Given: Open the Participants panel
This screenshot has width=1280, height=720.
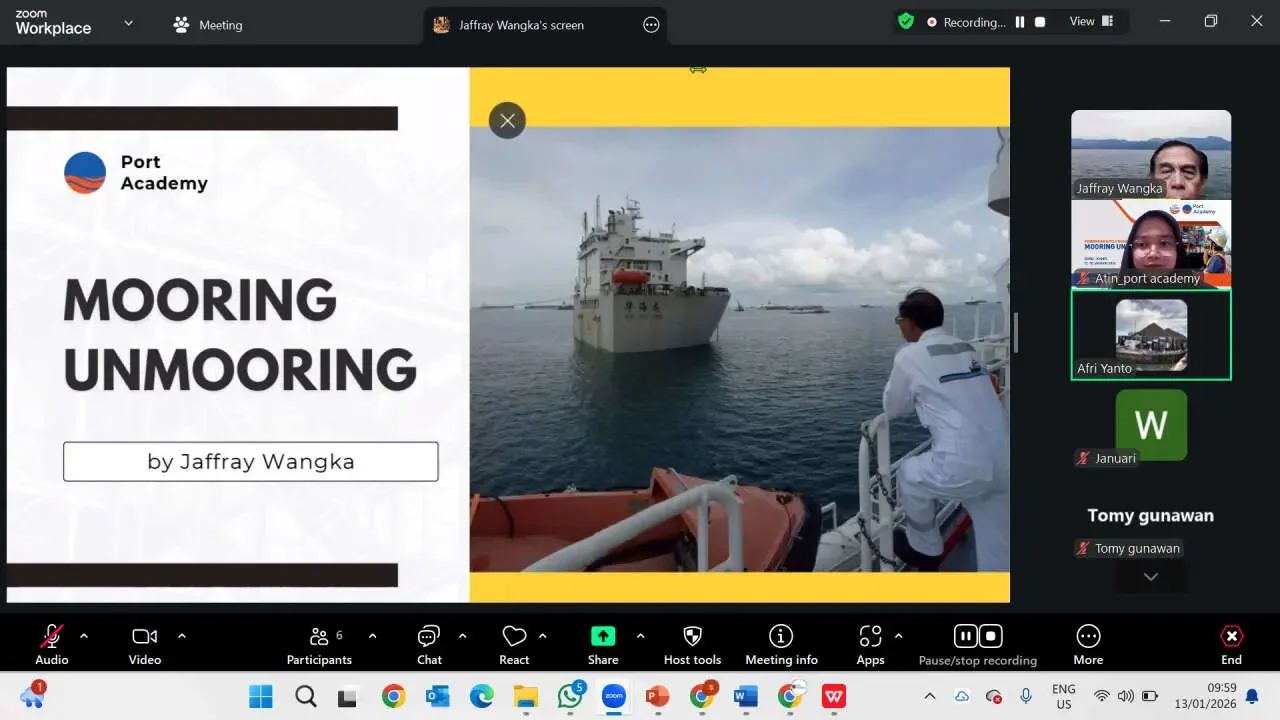Looking at the screenshot, I should tap(319, 644).
